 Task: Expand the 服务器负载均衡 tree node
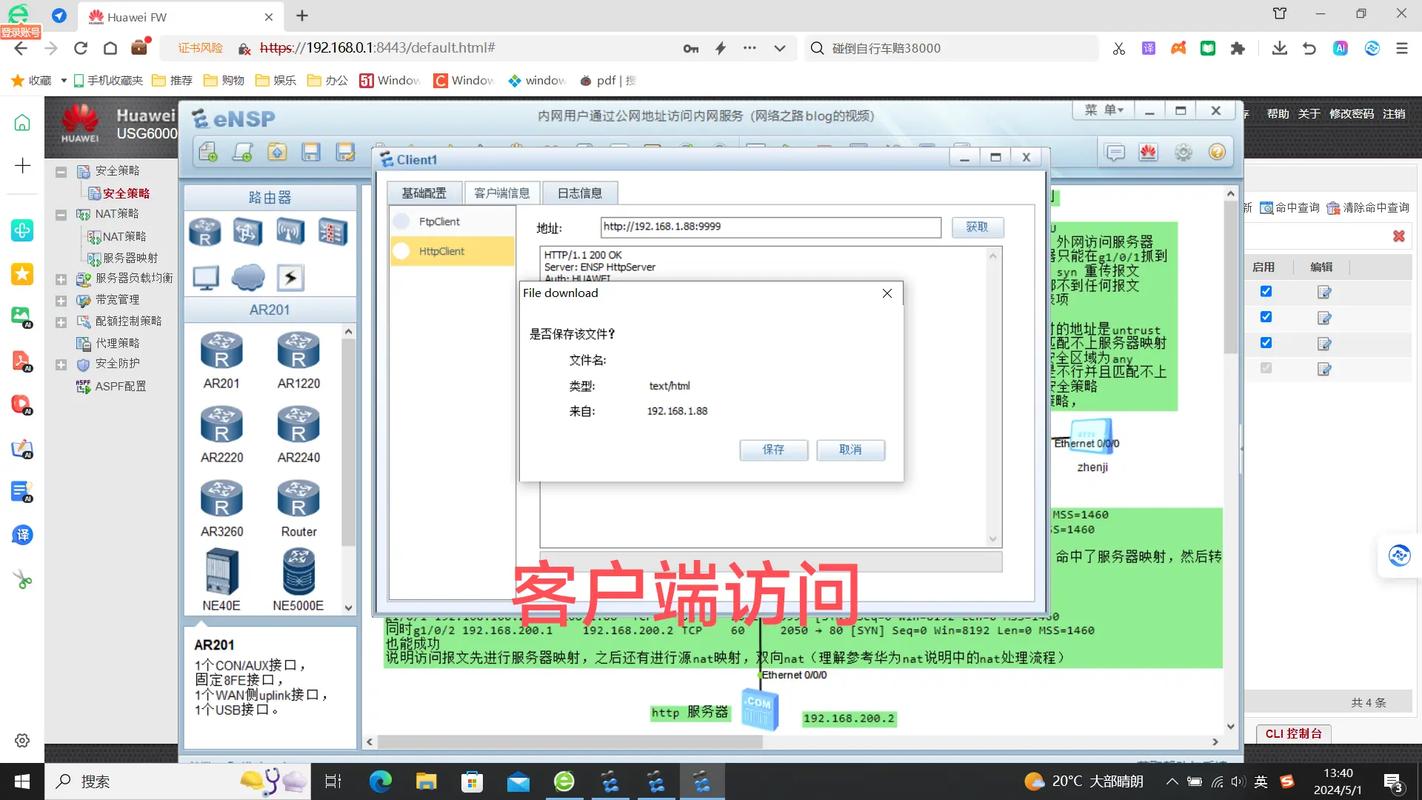62,278
